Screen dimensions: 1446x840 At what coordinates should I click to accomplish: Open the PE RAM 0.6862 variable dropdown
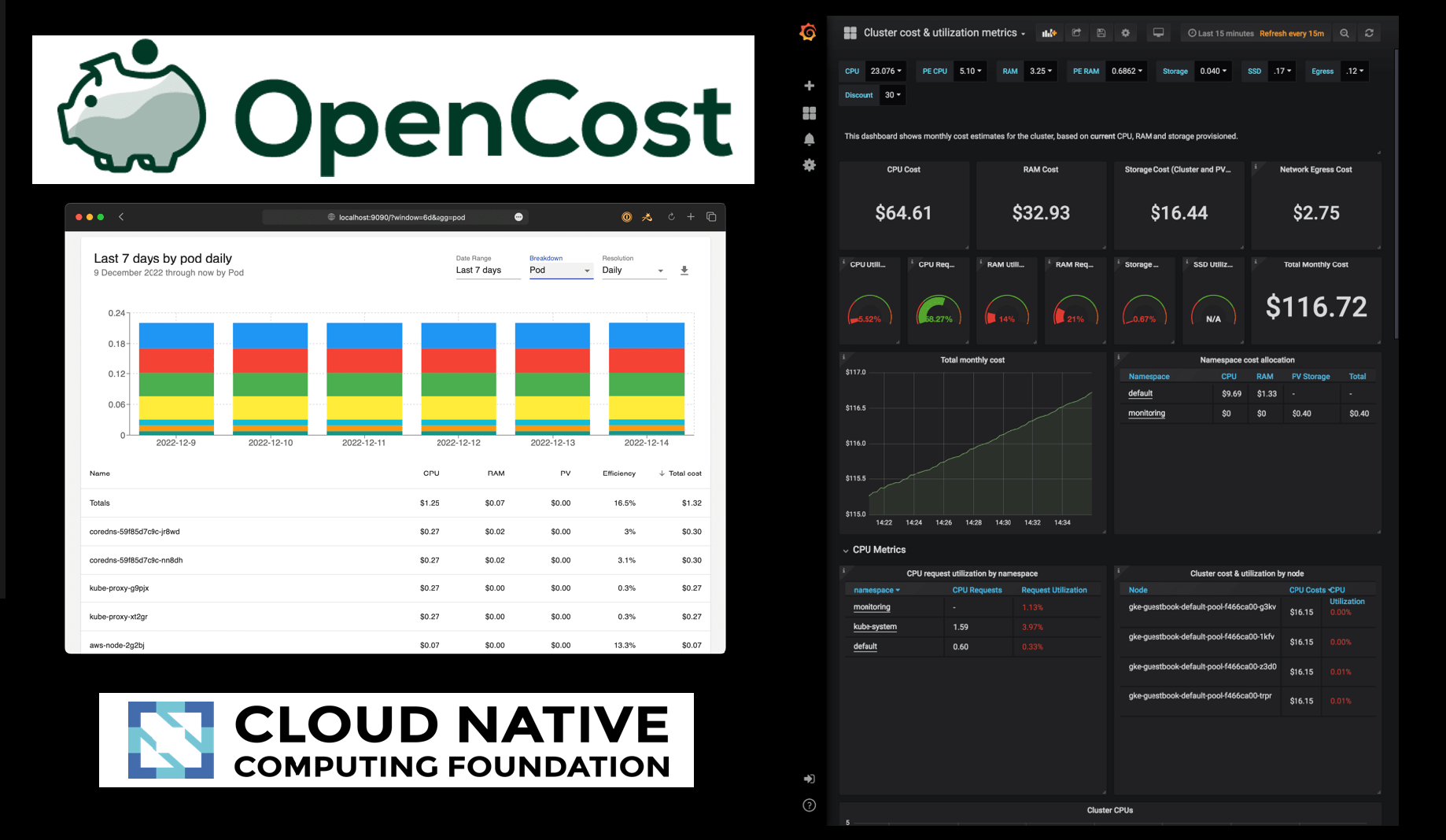[1127, 72]
